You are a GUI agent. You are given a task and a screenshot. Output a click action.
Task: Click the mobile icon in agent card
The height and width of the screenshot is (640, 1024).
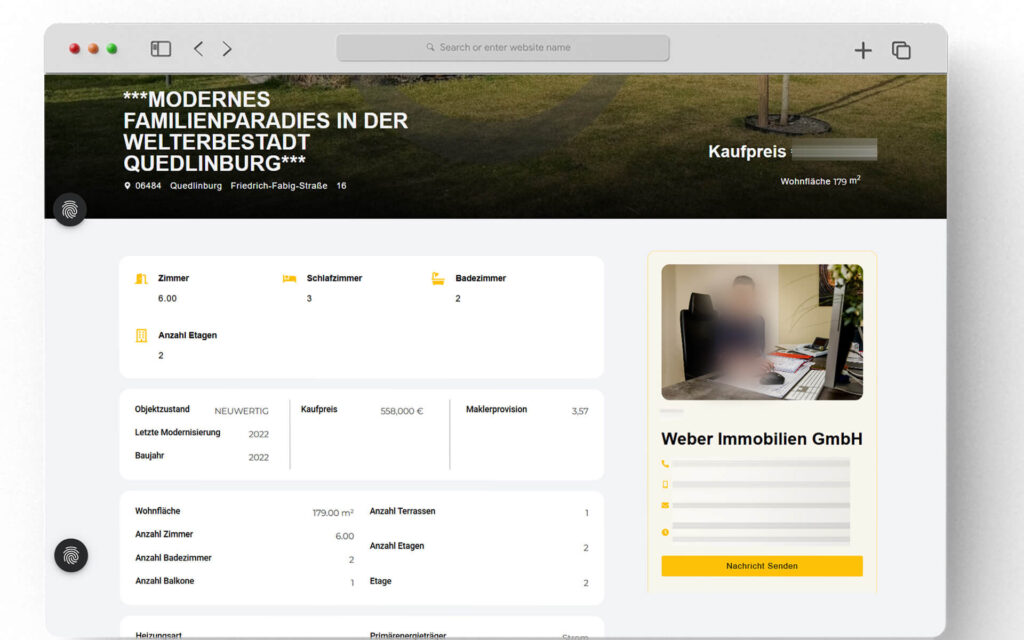(665, 485)
